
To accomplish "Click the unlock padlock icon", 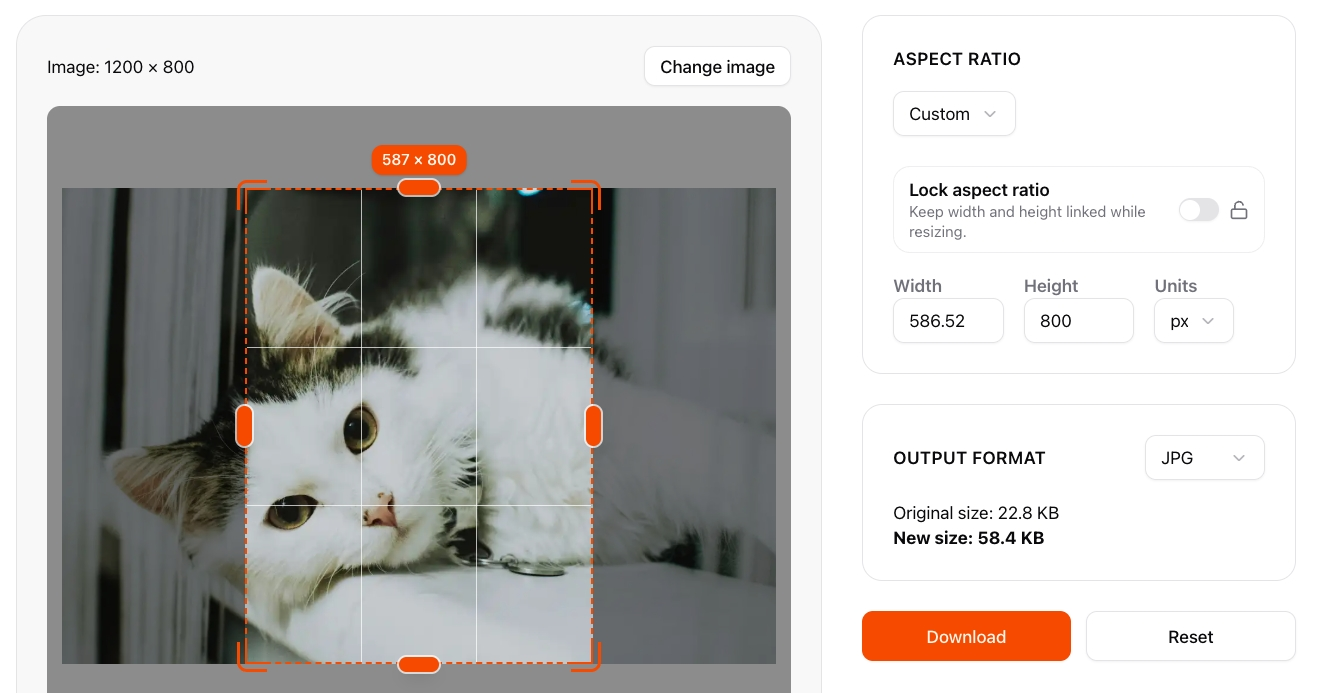I will (x=1239, y=210).
